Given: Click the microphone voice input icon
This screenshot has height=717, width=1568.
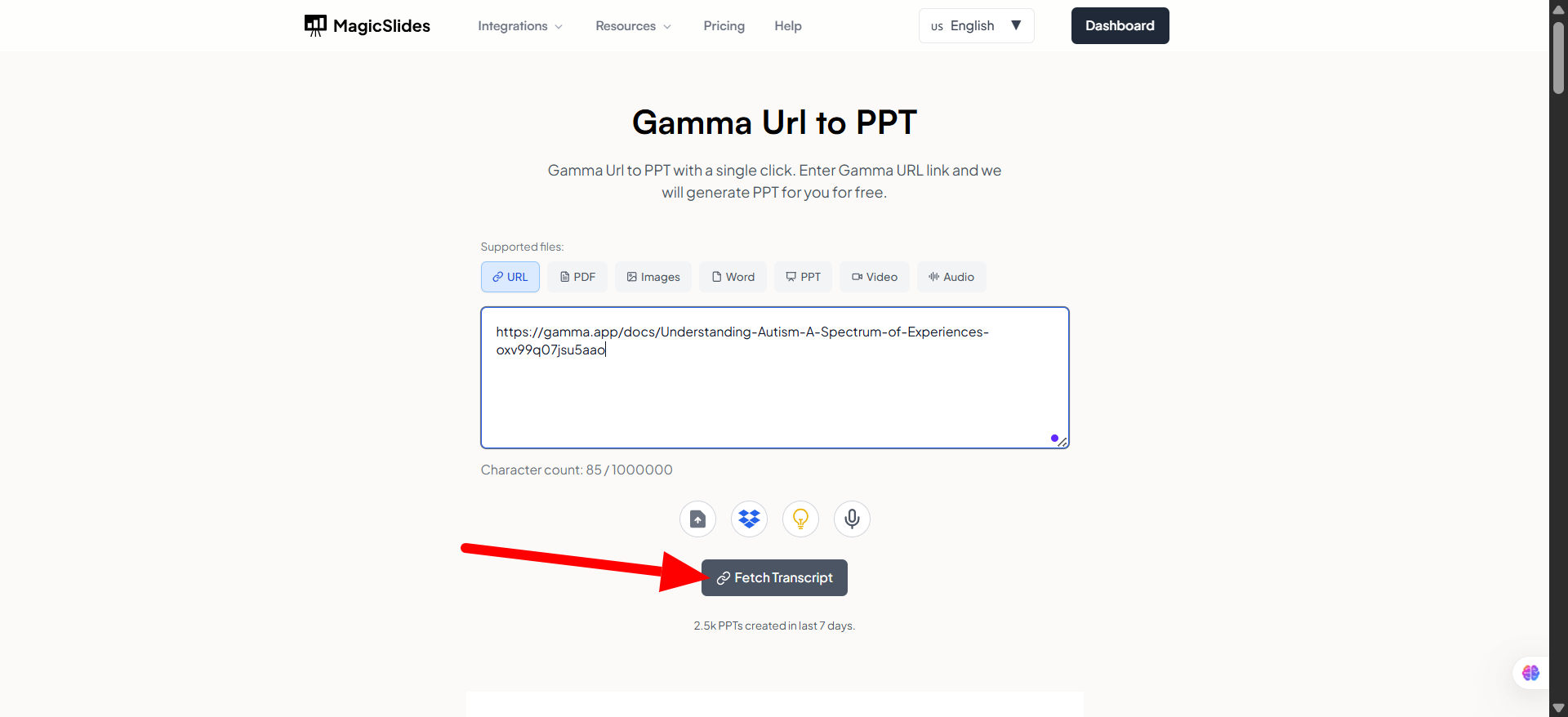Looking at the screenshot, I should [852, 519].
